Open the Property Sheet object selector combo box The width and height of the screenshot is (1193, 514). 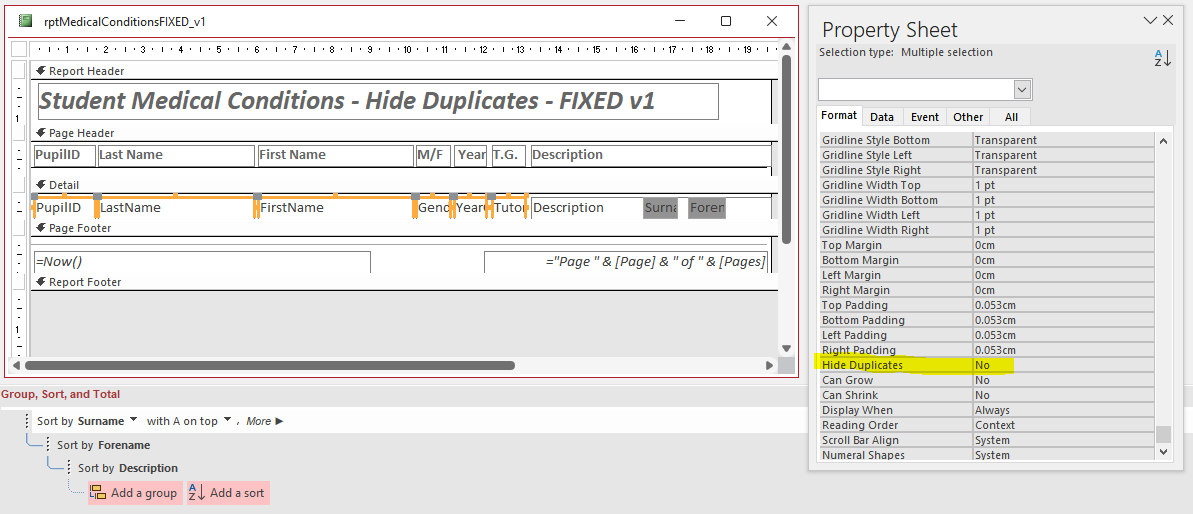coord(924,90)
